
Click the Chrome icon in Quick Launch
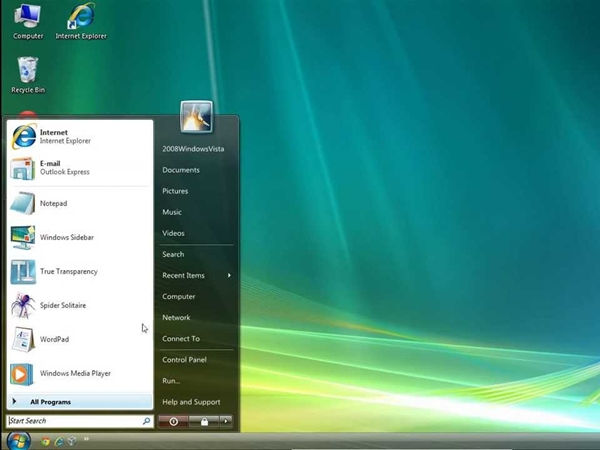(46, 440)
